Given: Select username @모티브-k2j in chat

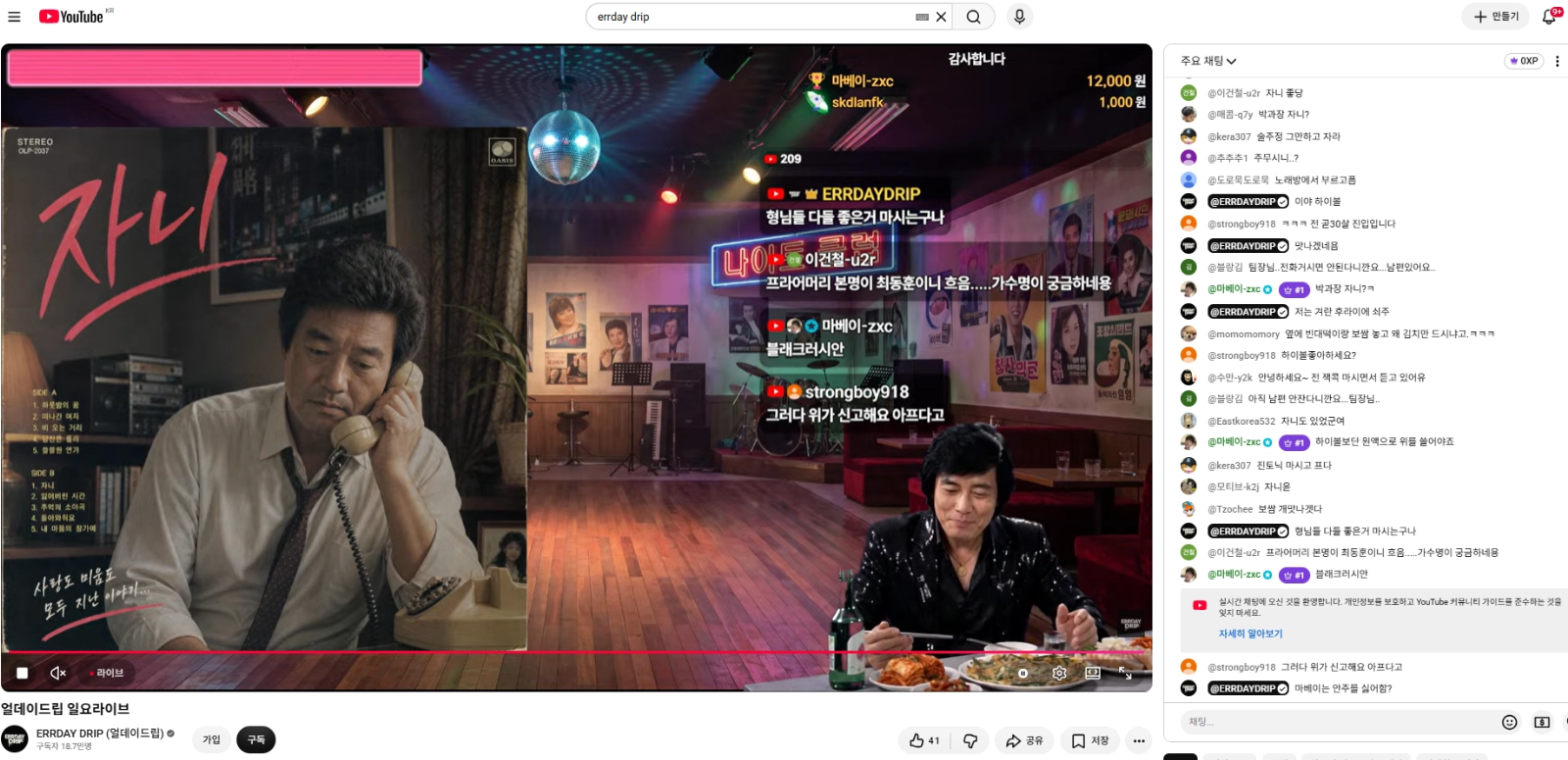Looking at the screenshot, I should click(1233, 486).
